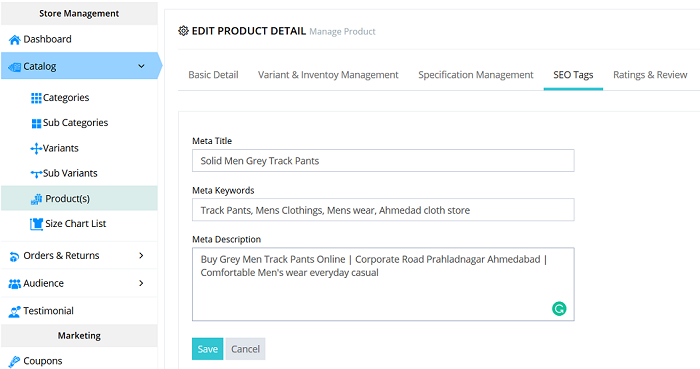Click the Orders & Returns icon

[14, 256]
